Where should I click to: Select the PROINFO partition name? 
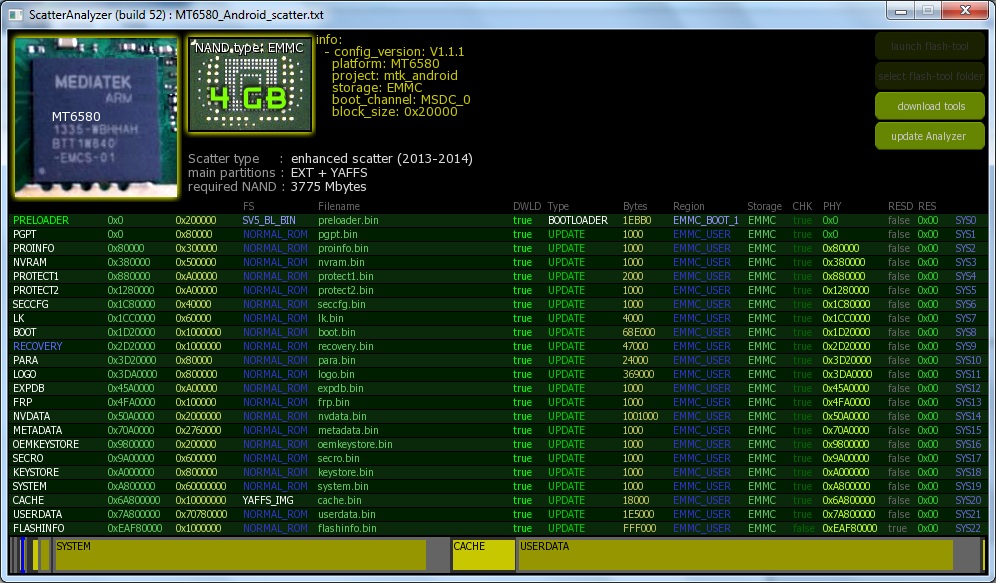34,248
